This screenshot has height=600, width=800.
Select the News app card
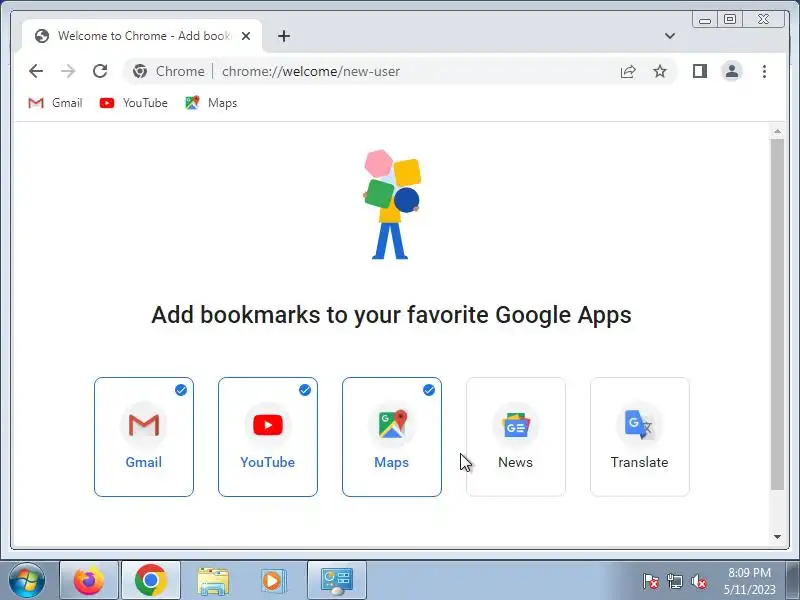[x=516, y=437]
